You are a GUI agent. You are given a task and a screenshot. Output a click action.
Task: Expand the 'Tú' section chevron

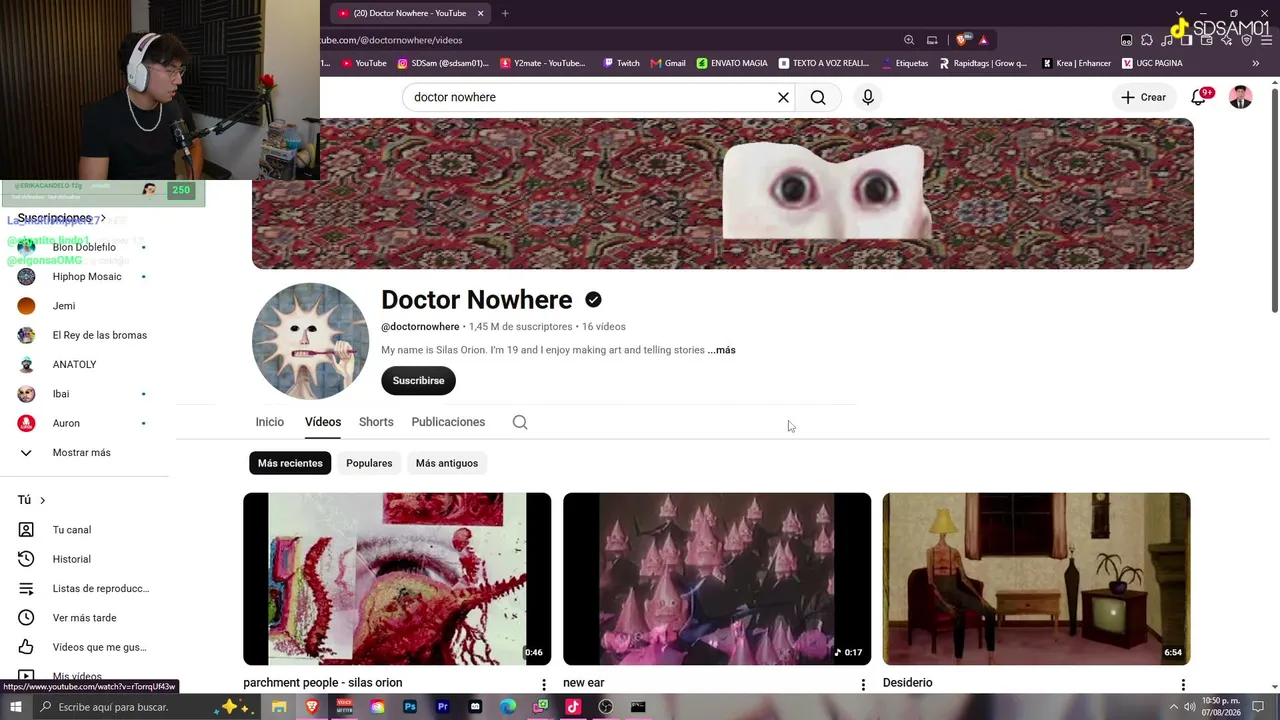point(42,500)
